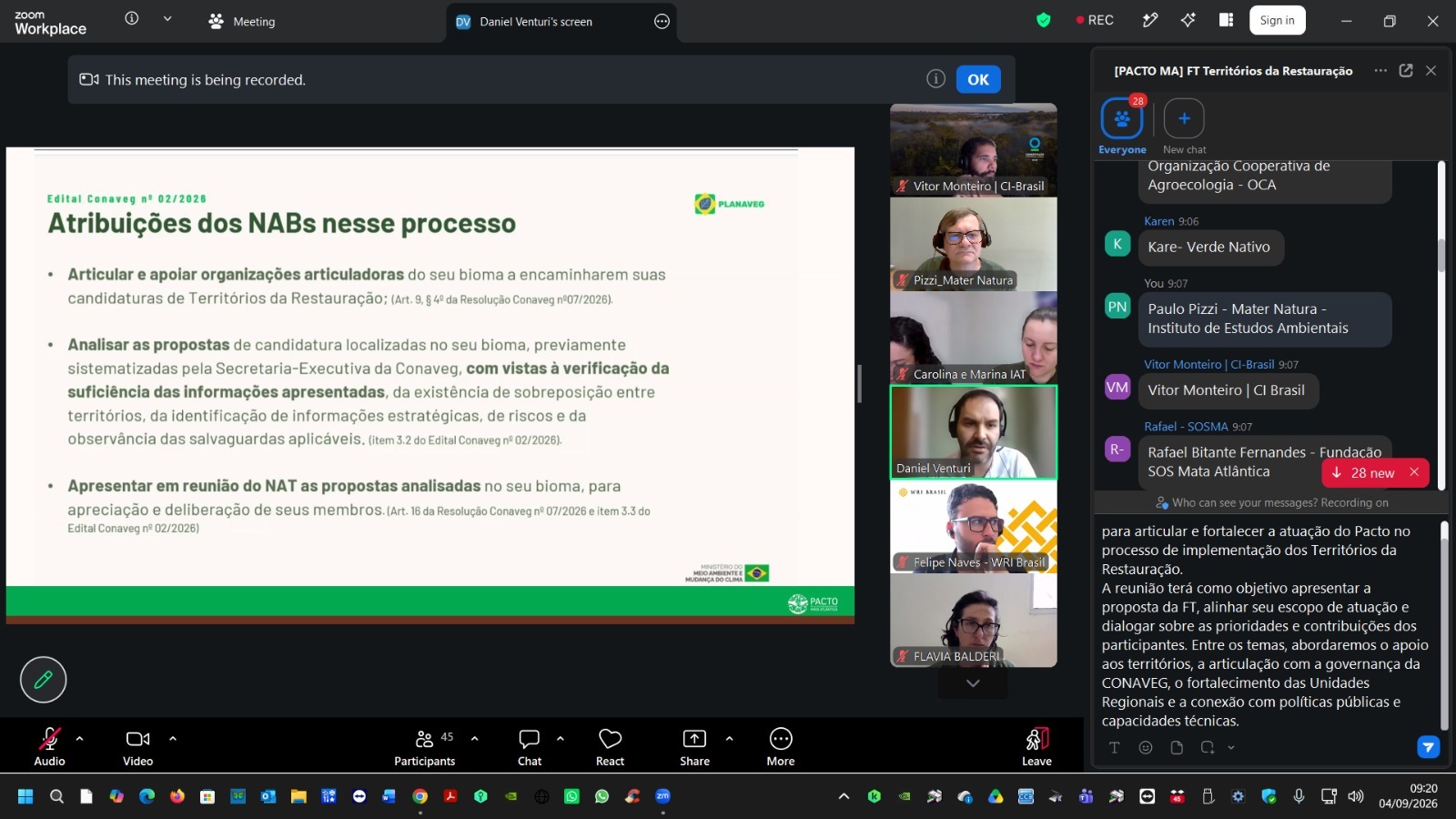Click the green security shield icon
Viewport: 1456px width, 819px height.
click(x=1044, y=20)
